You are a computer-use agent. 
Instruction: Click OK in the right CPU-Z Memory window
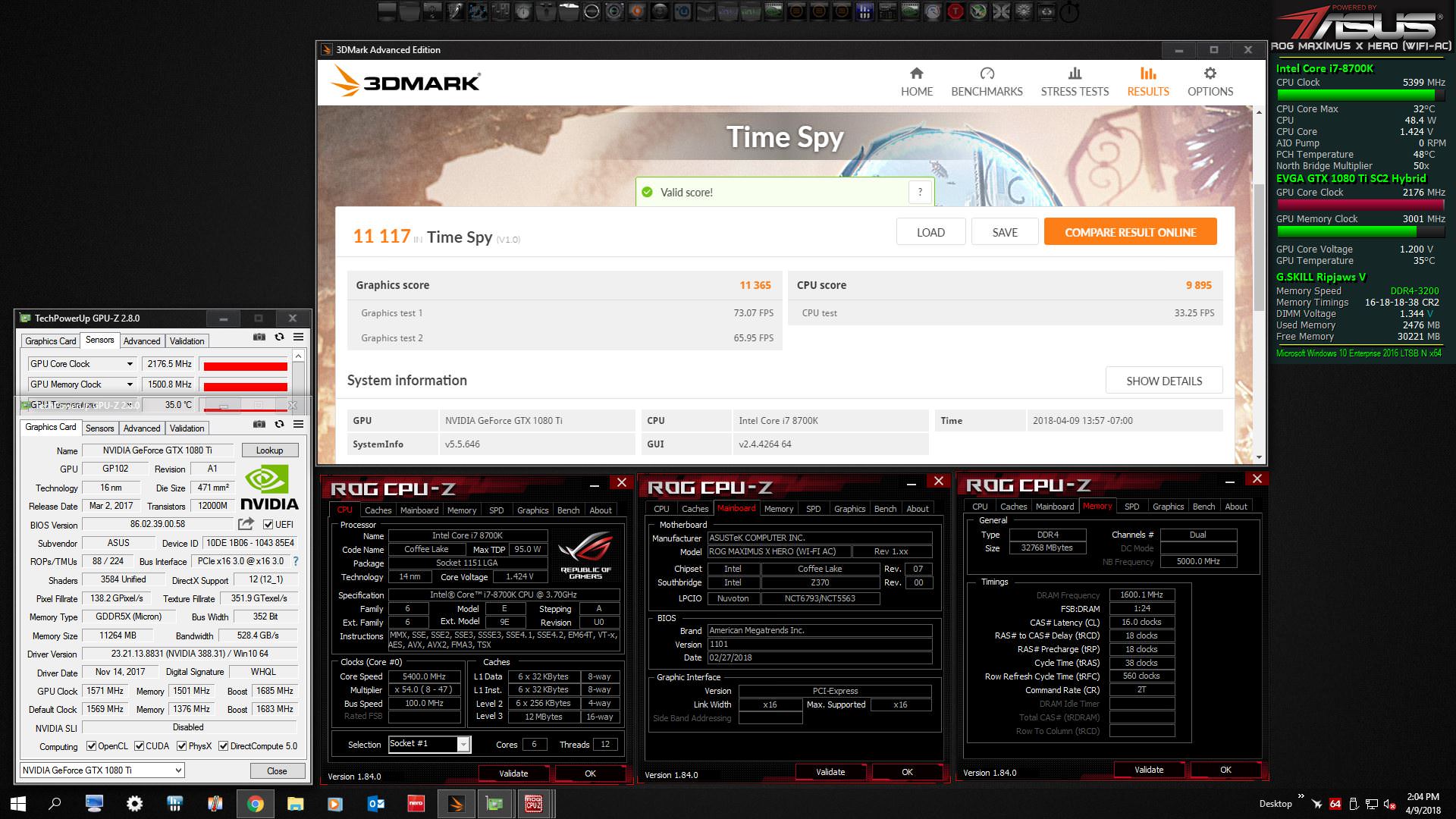(x=1225, y=770)
